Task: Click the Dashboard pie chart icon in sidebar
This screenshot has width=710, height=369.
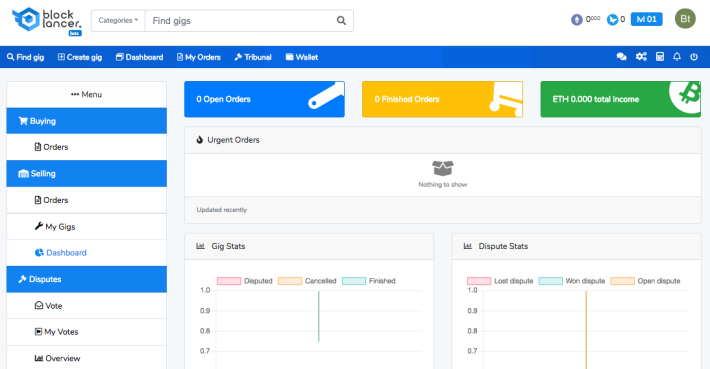Action: (39, 253)
